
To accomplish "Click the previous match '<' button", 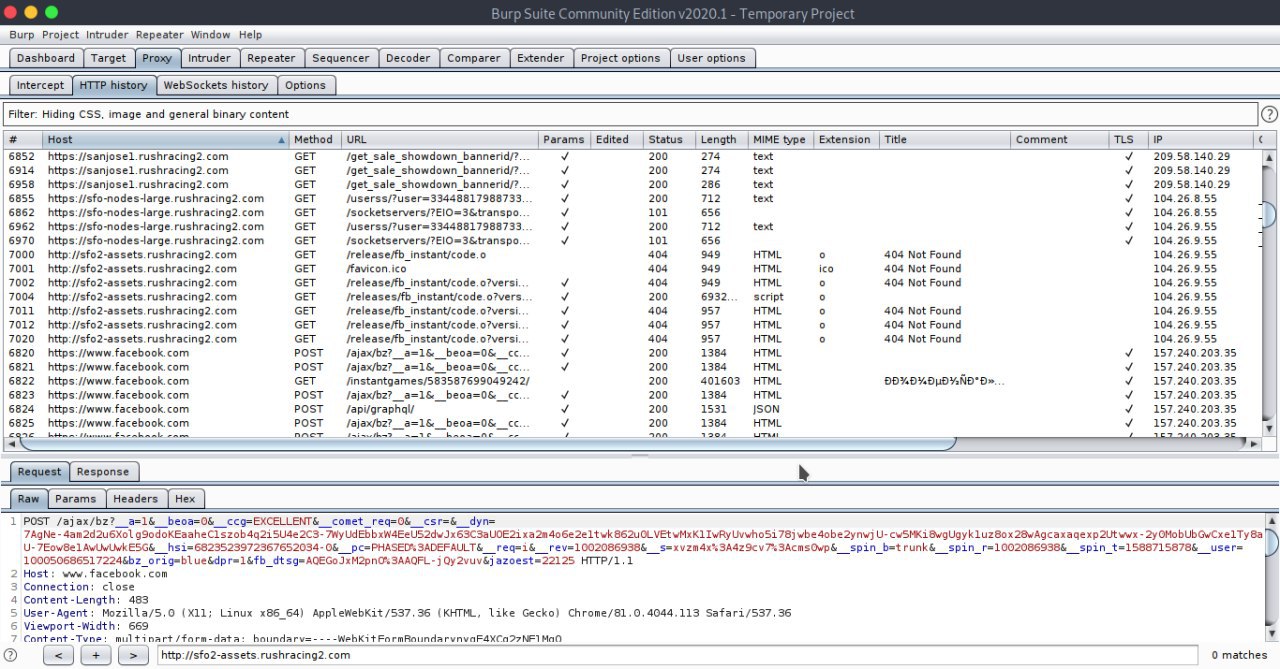I will [59, 655].
